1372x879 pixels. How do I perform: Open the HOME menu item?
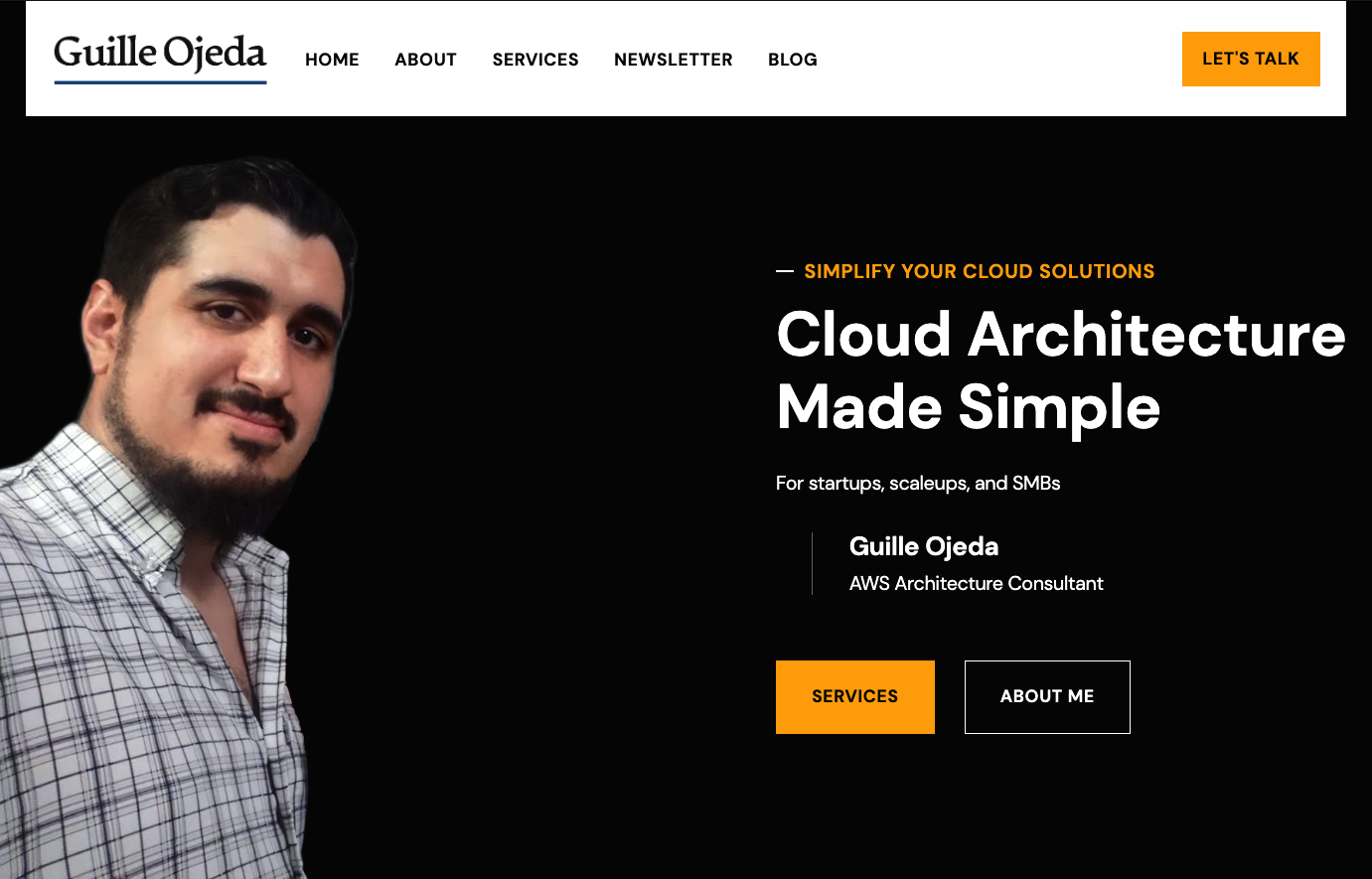tap(332, 60)
